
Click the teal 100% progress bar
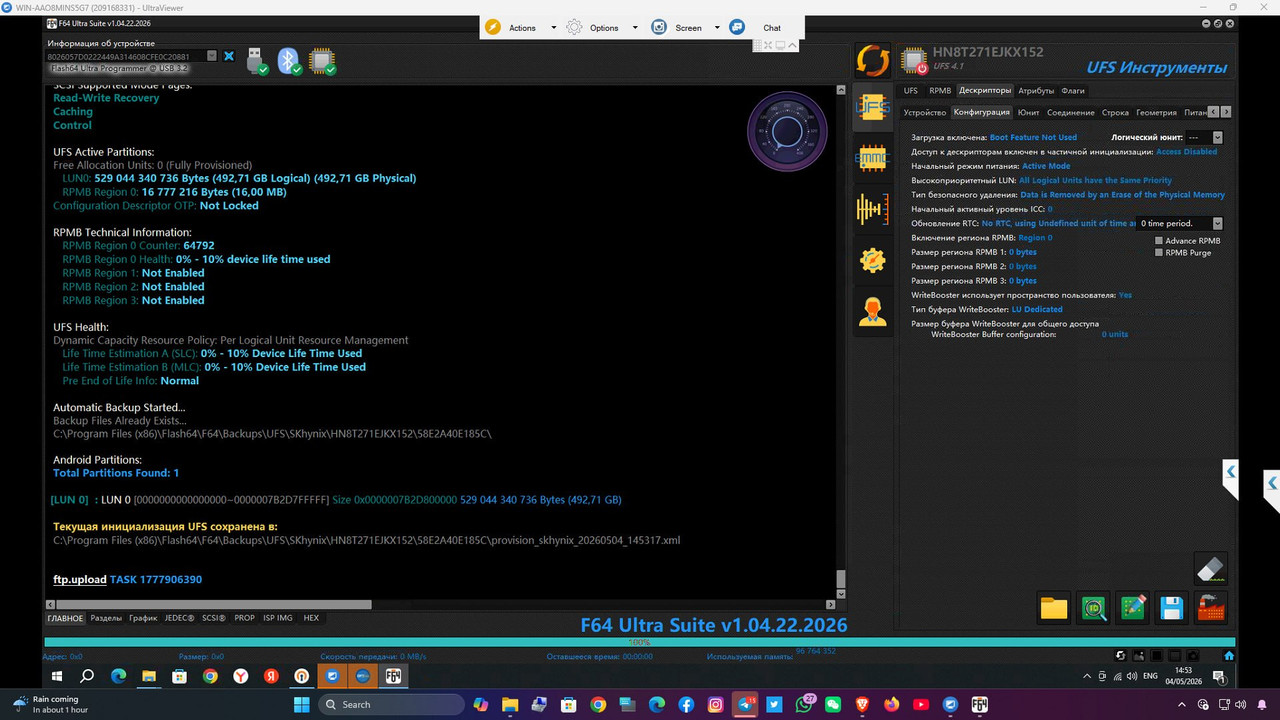(640, 642)
